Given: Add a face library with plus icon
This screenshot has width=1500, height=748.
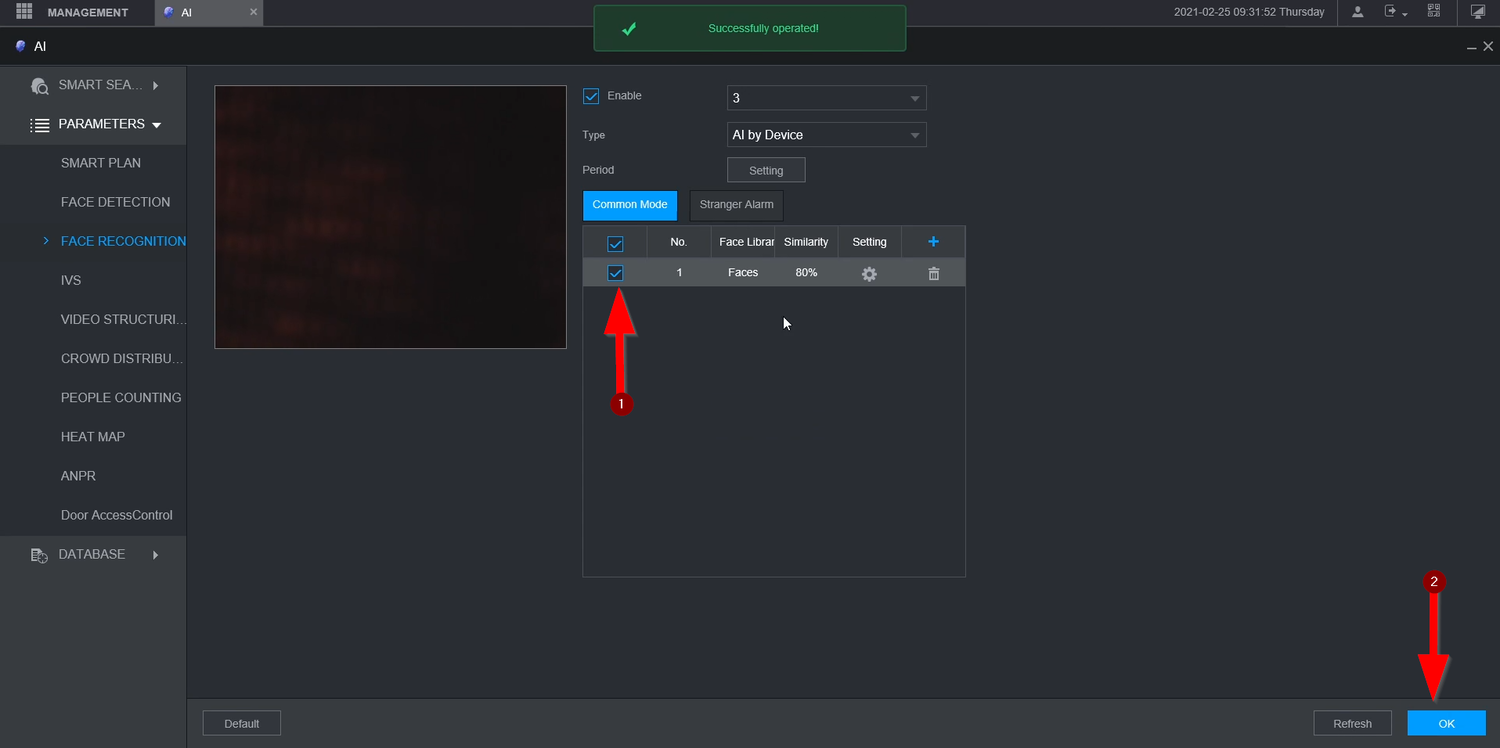Looking at the screenshot, I should click(x=933, y=242).
